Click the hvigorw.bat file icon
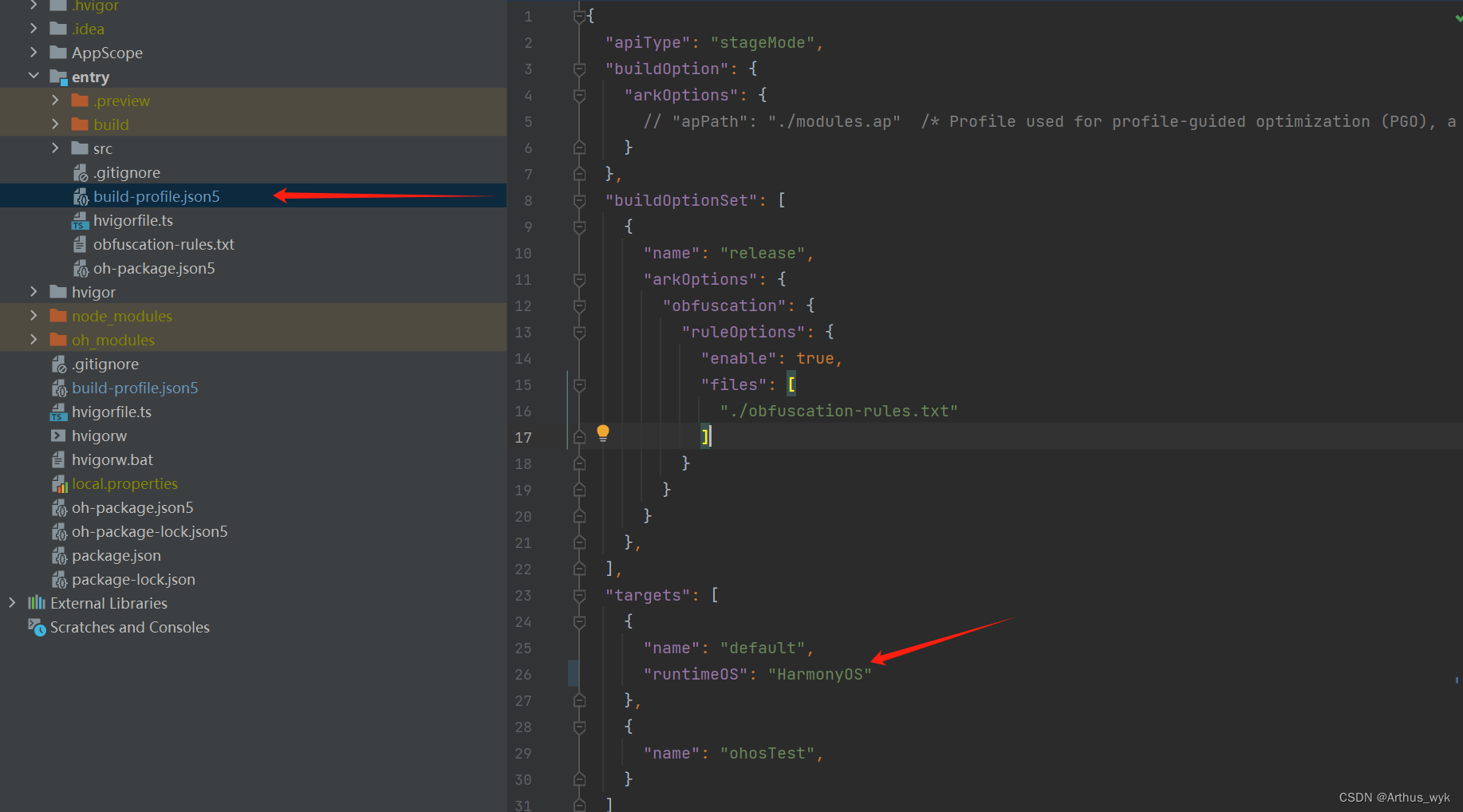Screen dimensions: 1463x812 point(58,459)
